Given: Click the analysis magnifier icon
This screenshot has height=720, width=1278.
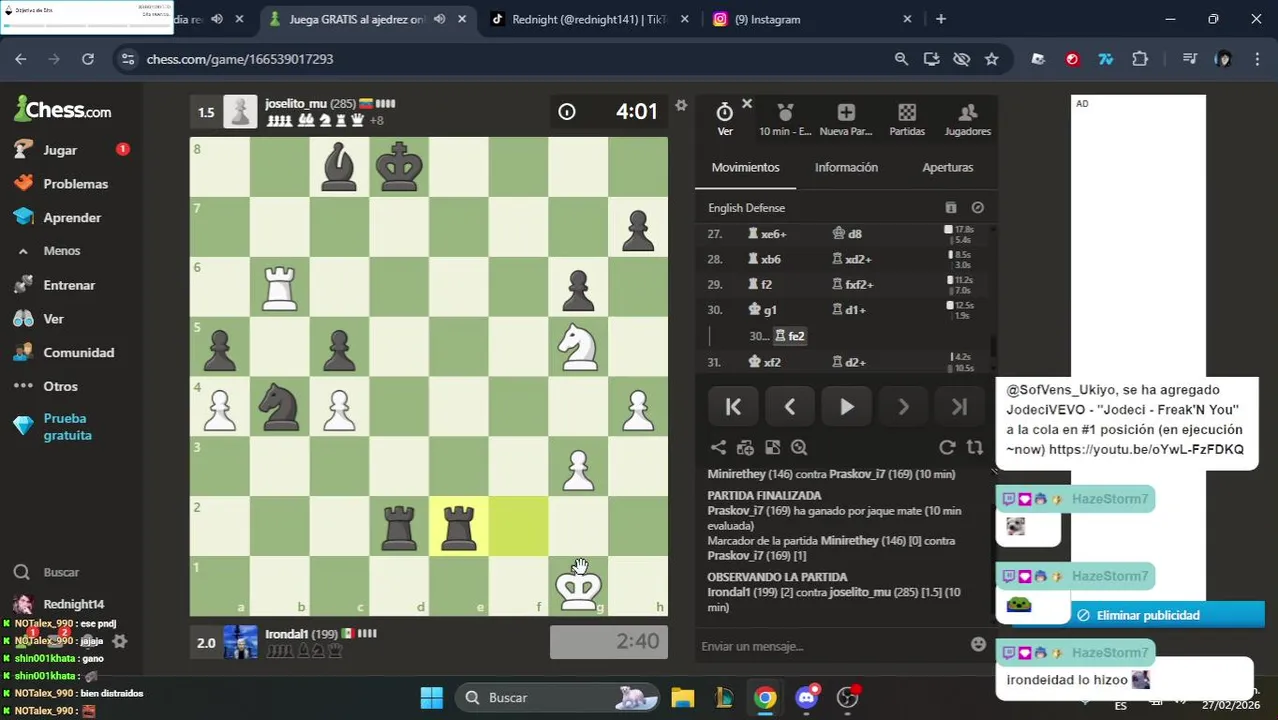Looking at the screenshot, I should coord(799,448).
